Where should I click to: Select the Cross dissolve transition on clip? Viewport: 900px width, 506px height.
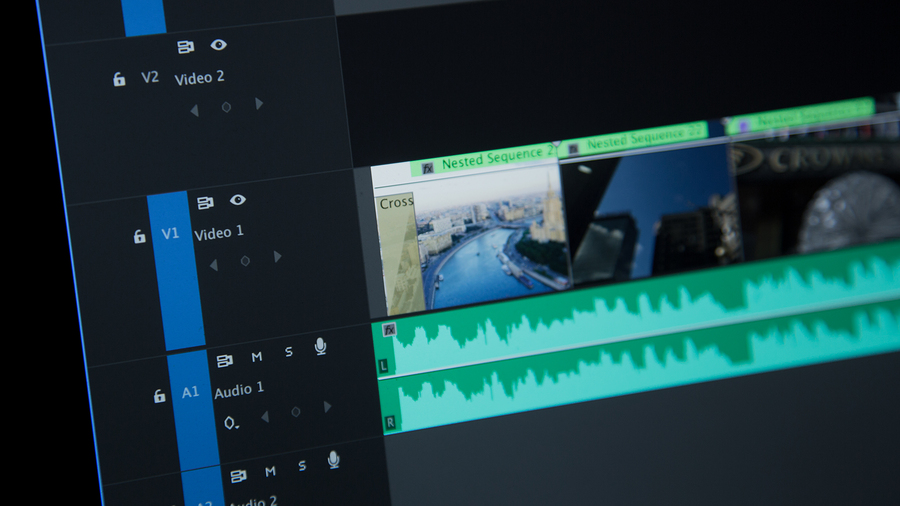click(400, 254)
